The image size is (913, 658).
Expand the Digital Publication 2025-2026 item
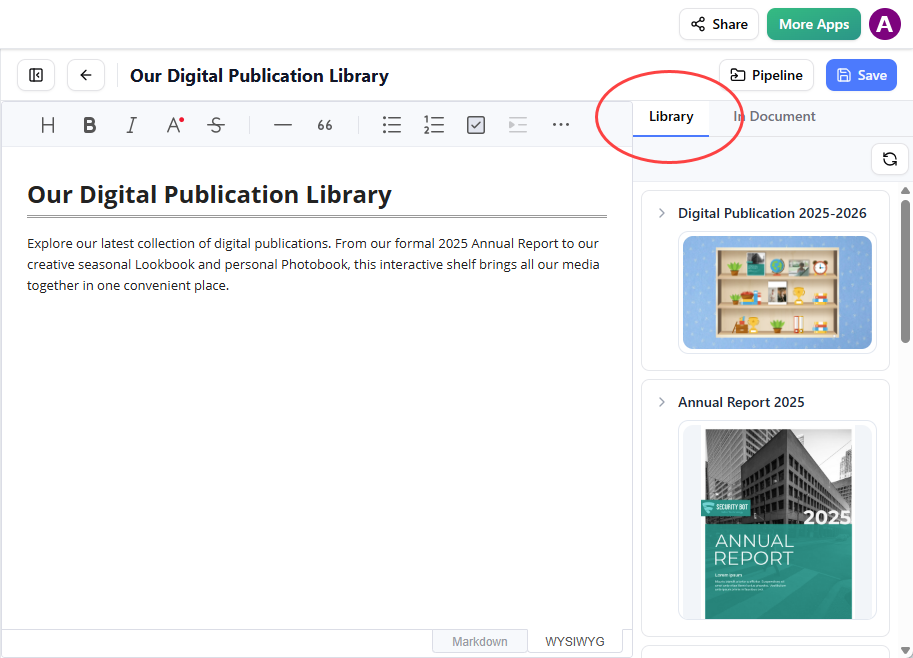[x=661, y=213]
